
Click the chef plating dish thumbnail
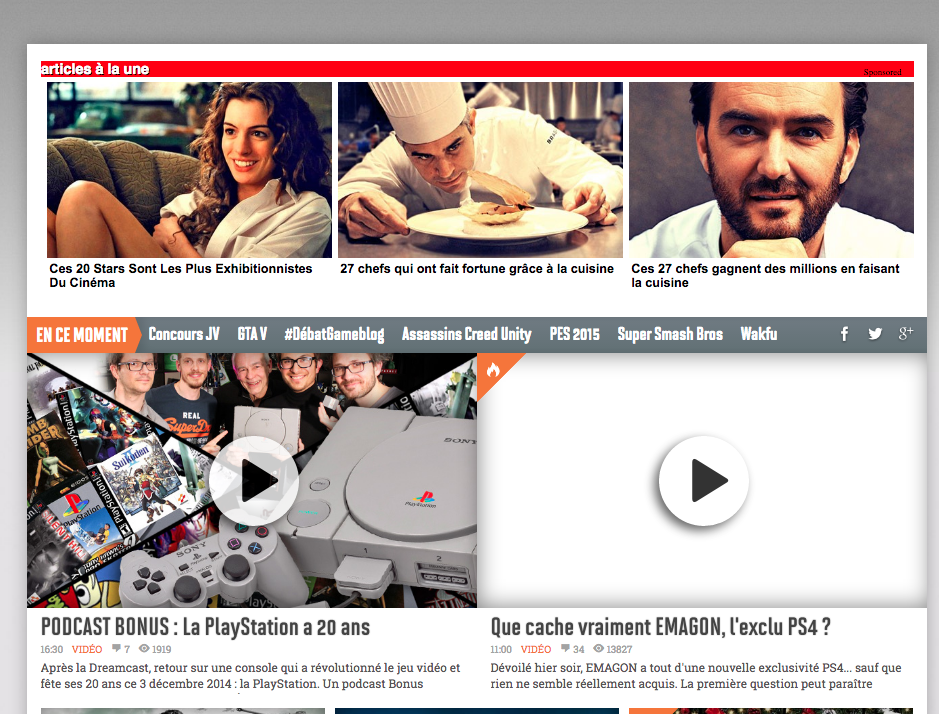pos(480,170)
